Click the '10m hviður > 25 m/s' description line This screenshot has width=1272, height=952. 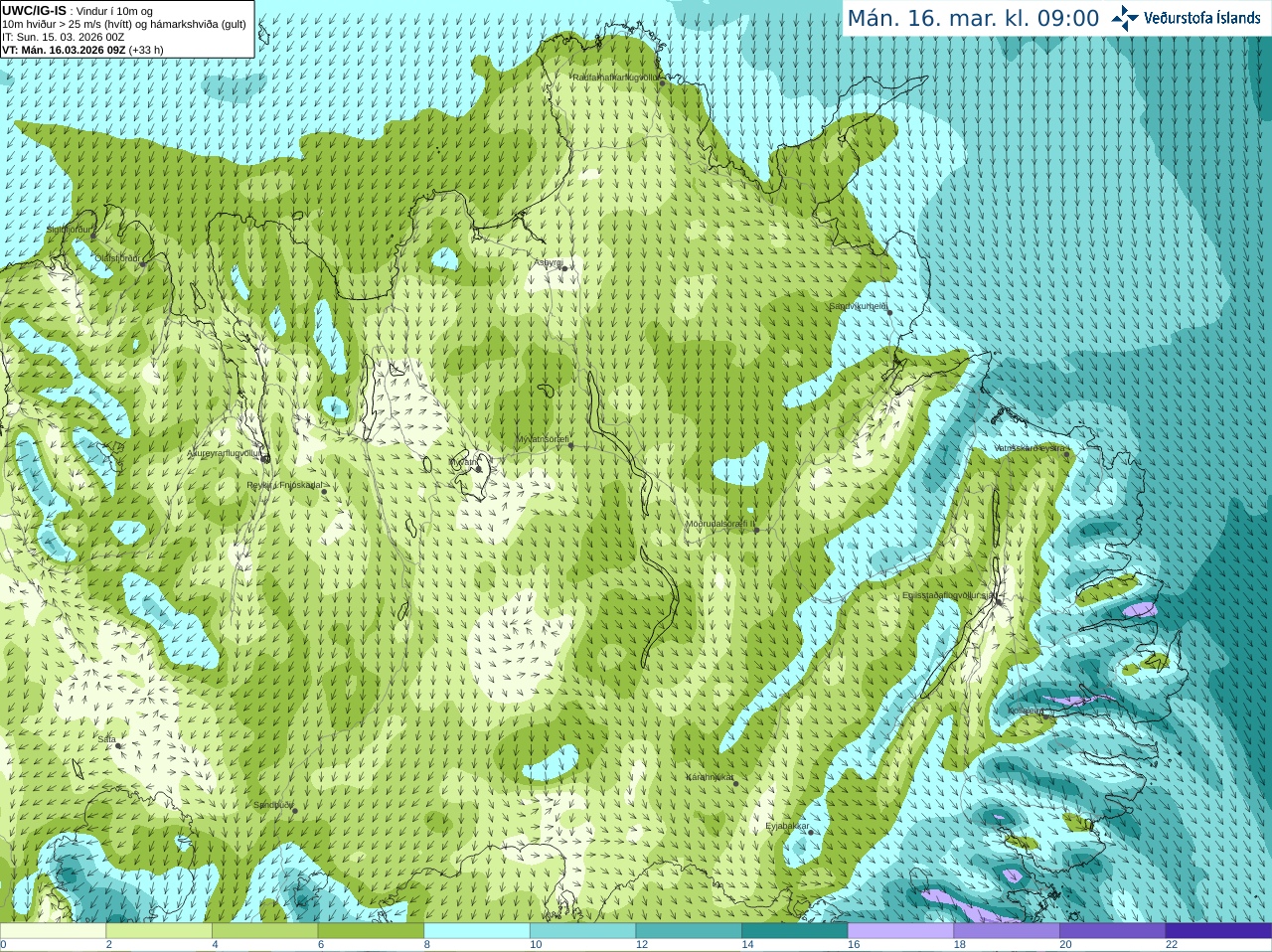tap(124, 24)
